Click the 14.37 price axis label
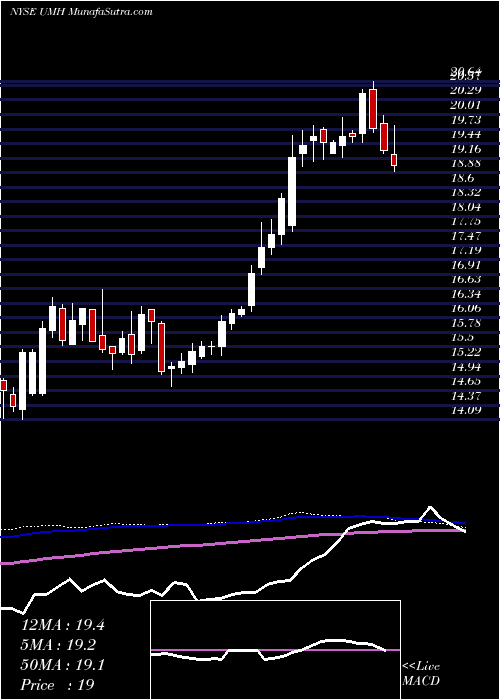This screenshot has height=700, width=500. [466, 396]
